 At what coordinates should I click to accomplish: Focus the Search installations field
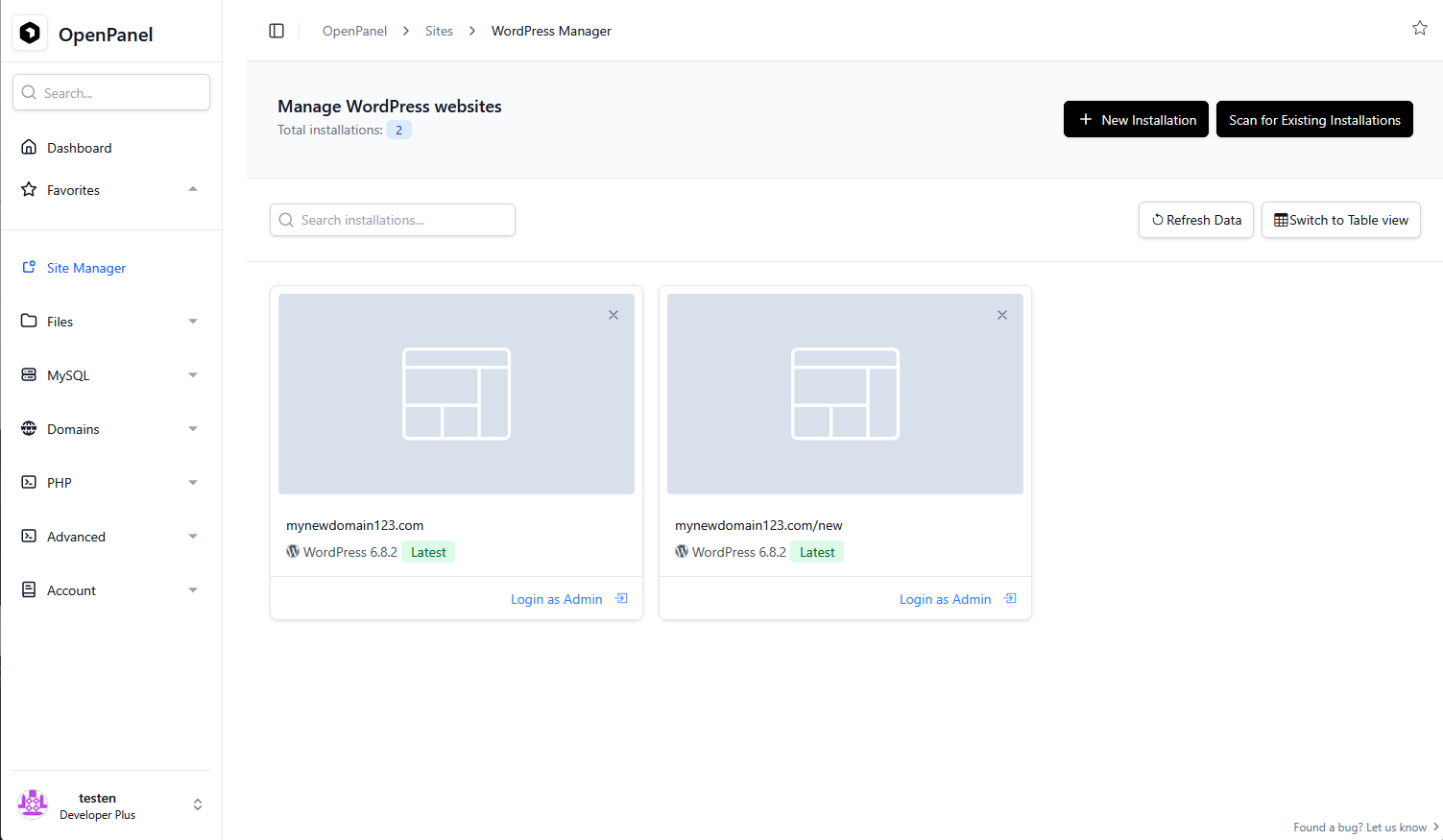[393, 220]
